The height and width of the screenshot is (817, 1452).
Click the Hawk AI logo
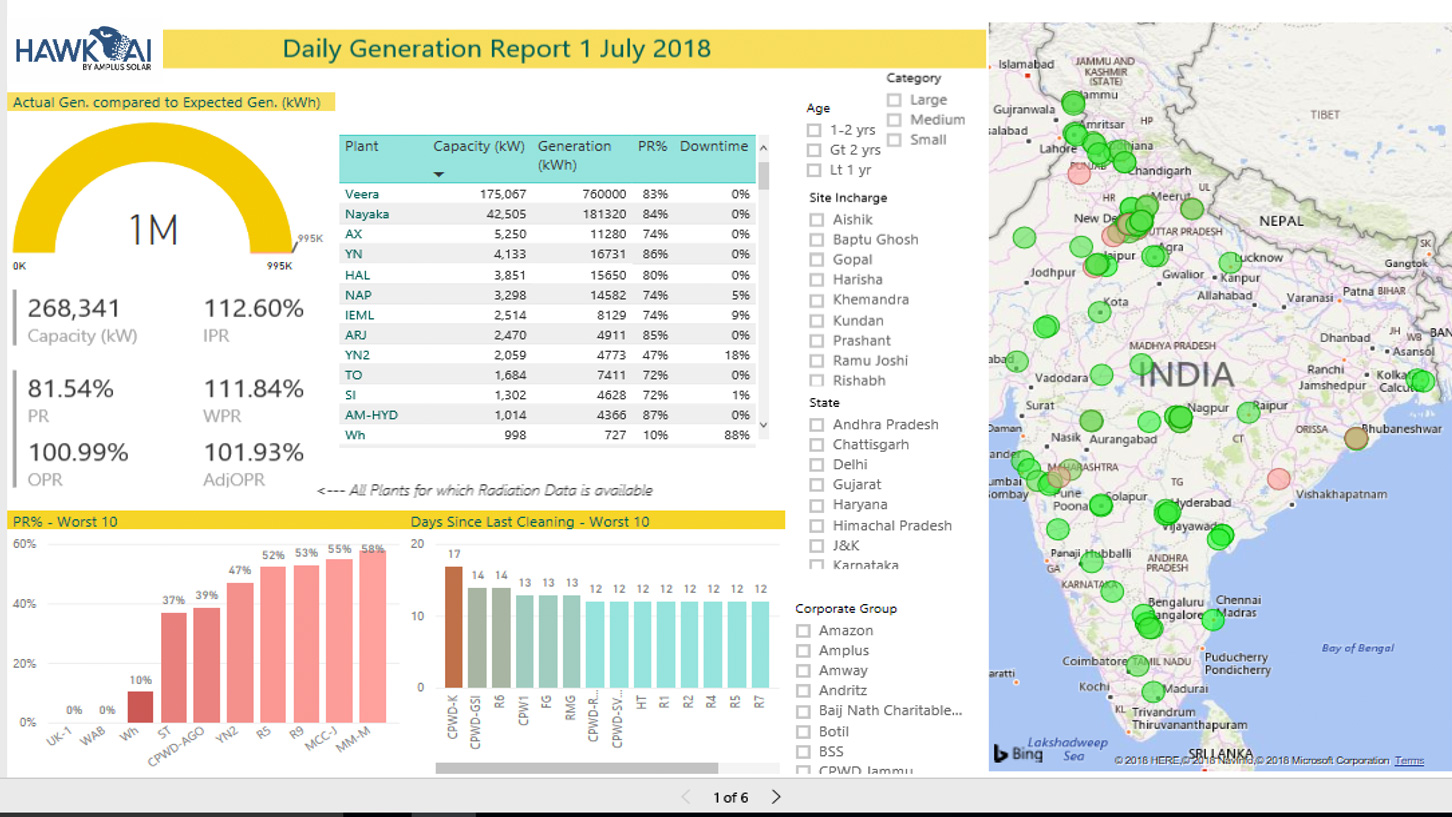(x=83, y=48)
